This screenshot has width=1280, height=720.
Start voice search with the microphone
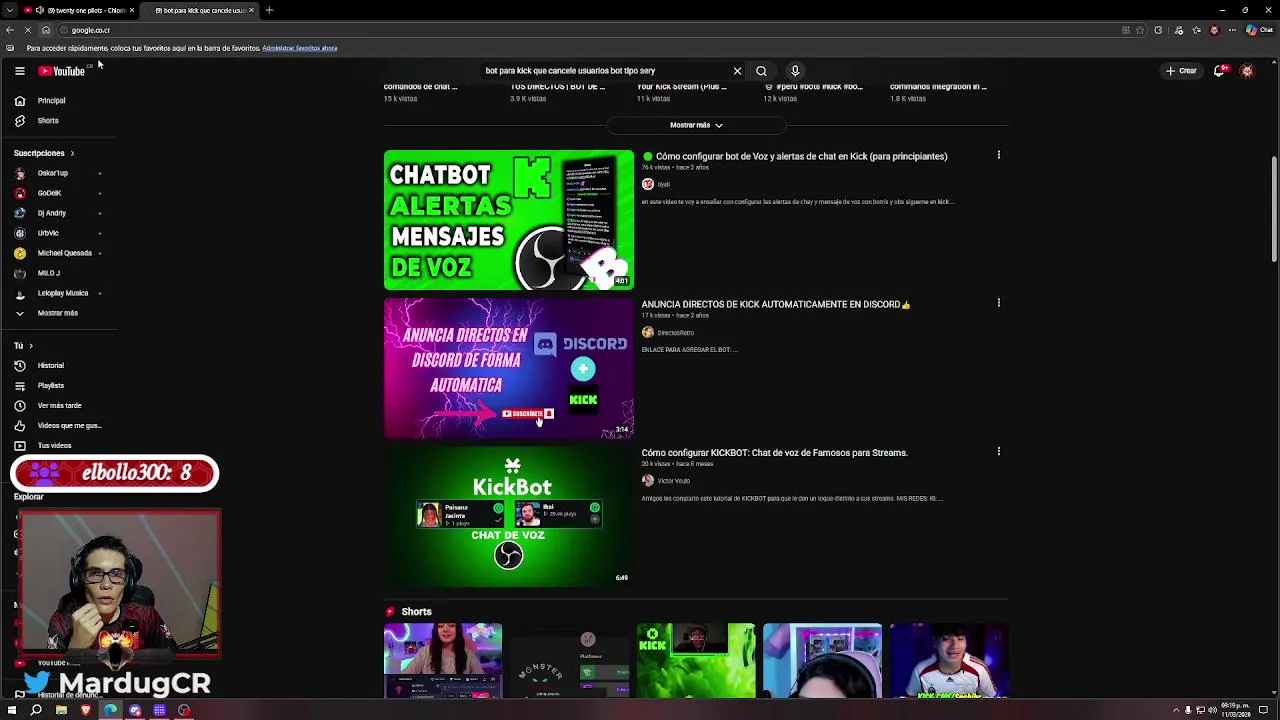click(x=795, y=71)
